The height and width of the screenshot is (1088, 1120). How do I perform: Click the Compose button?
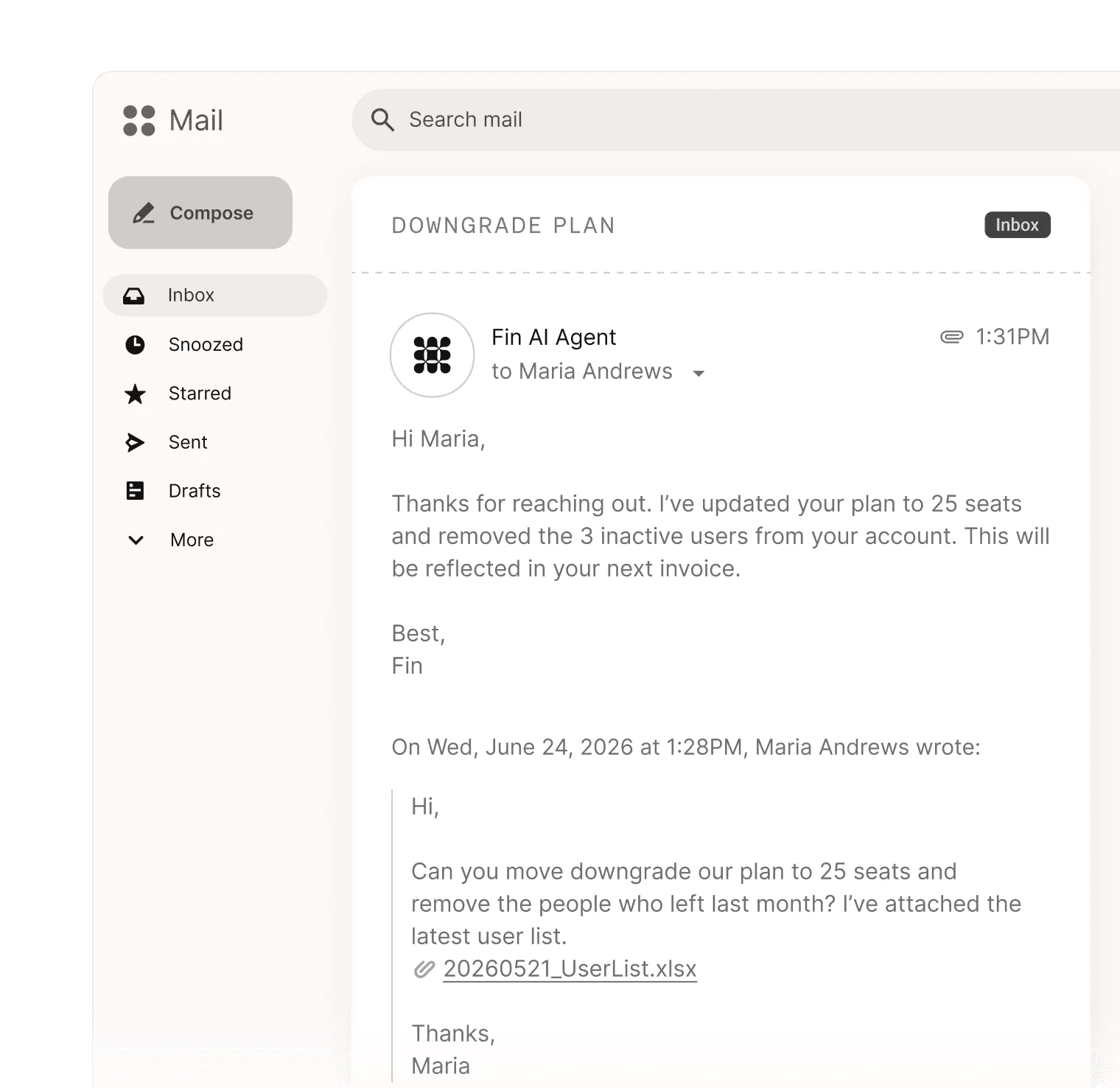(x=200, y=212)
